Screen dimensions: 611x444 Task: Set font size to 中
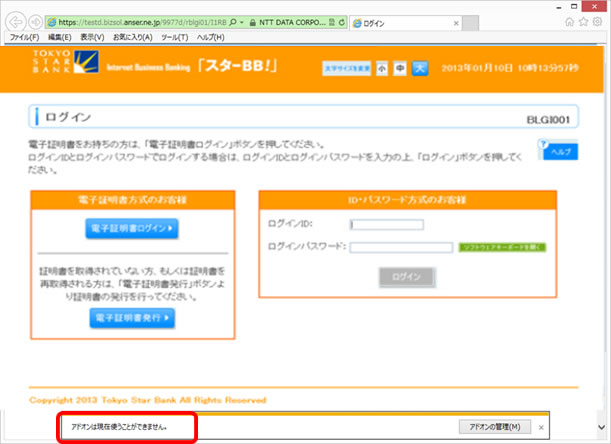(x=400, y=69)
